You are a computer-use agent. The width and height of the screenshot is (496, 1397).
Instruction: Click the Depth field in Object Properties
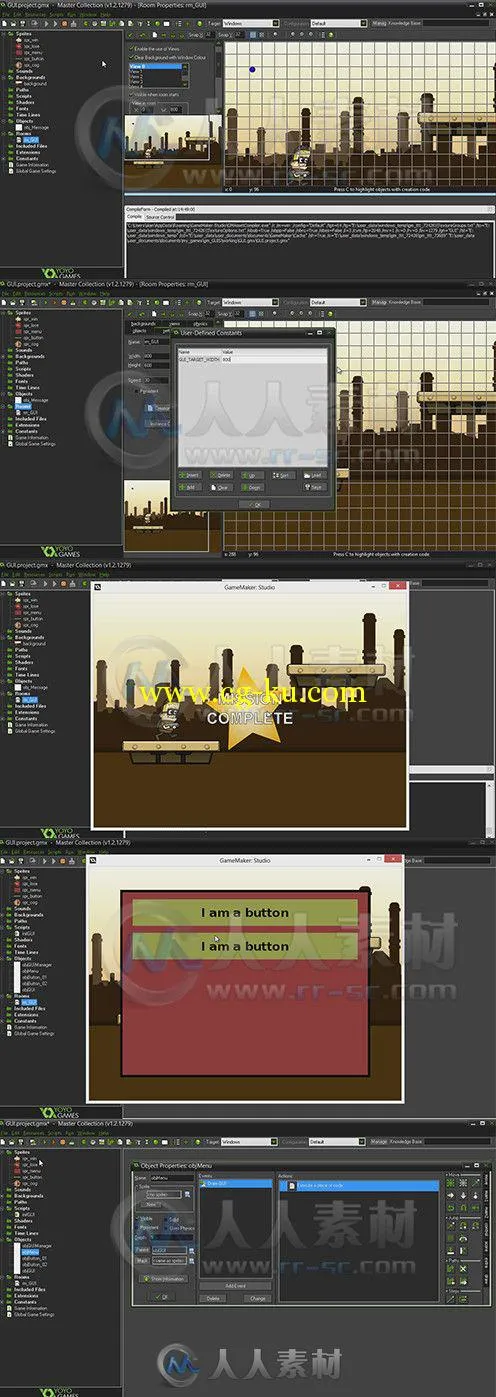[170, 1238]
